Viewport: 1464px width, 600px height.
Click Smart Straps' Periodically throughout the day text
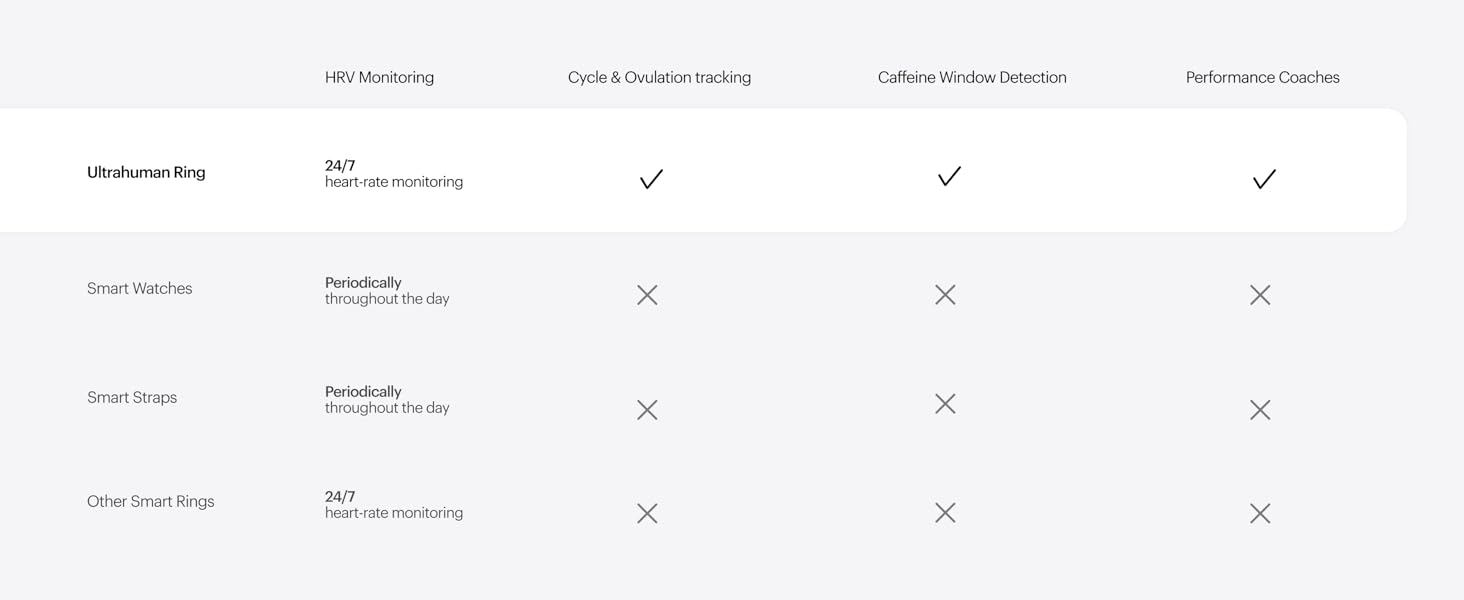tap(387, 400)
